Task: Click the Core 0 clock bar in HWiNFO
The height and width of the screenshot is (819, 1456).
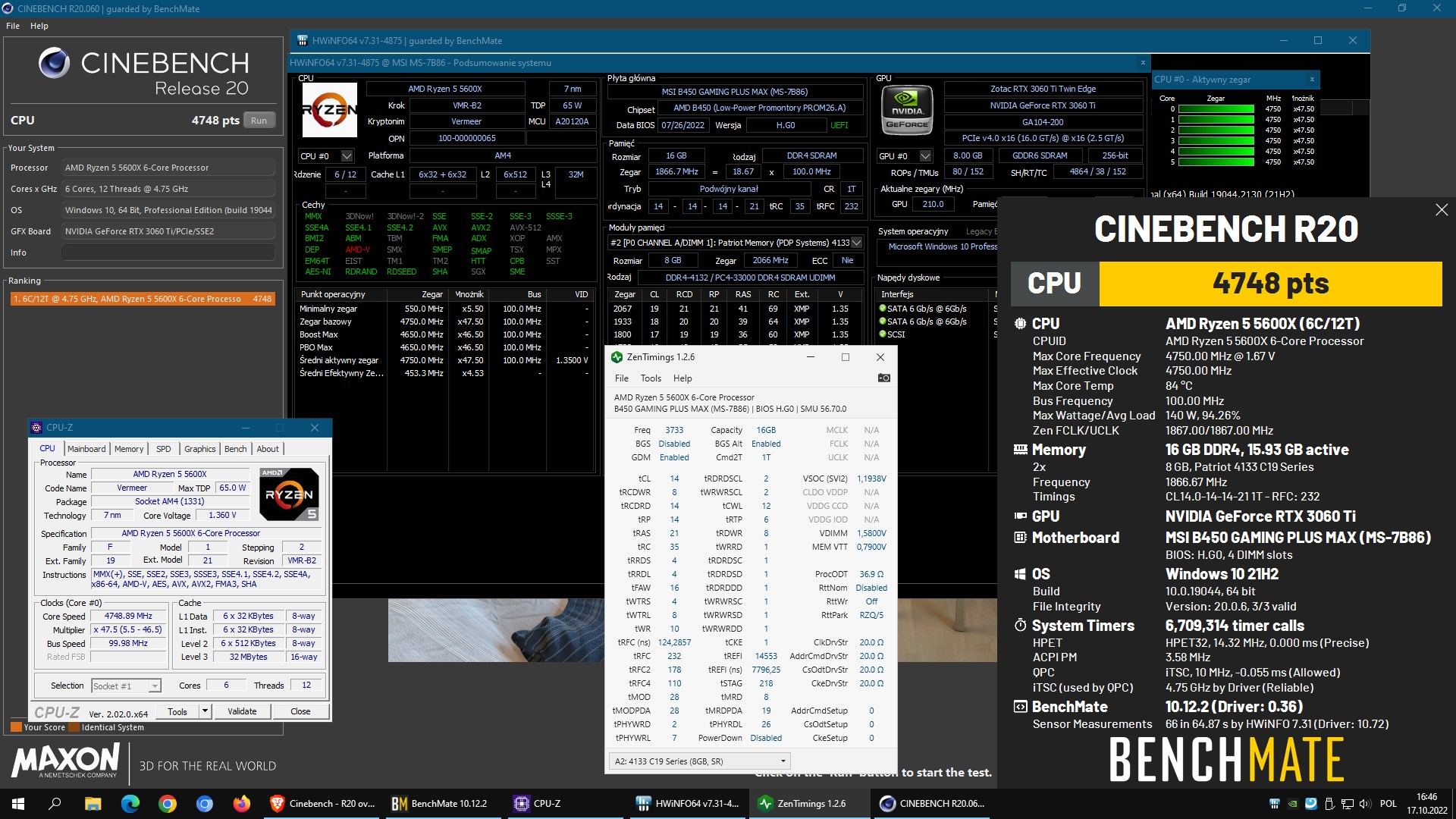Action: 1216,109
